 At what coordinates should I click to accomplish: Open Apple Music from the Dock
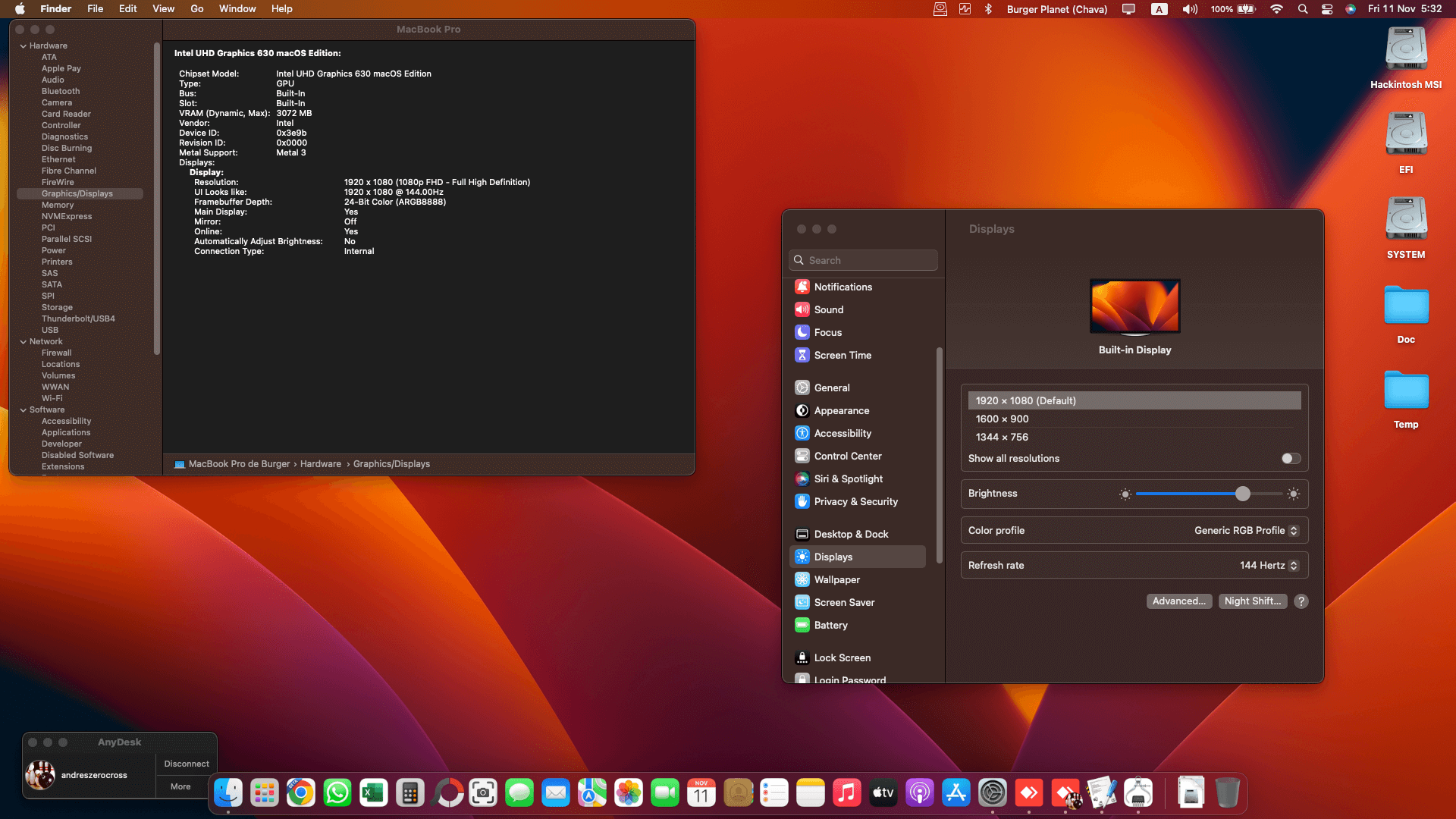pos(847,793)
